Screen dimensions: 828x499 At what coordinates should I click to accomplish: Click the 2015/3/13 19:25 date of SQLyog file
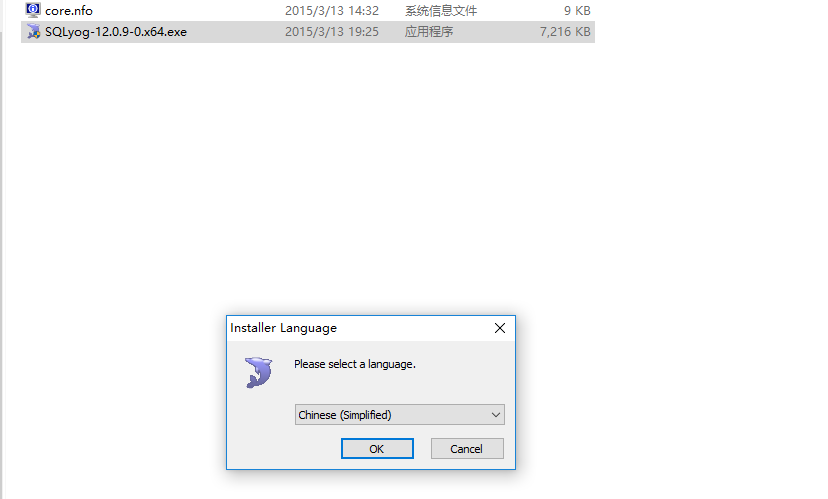pyautogui.click(x=332, y=32)
